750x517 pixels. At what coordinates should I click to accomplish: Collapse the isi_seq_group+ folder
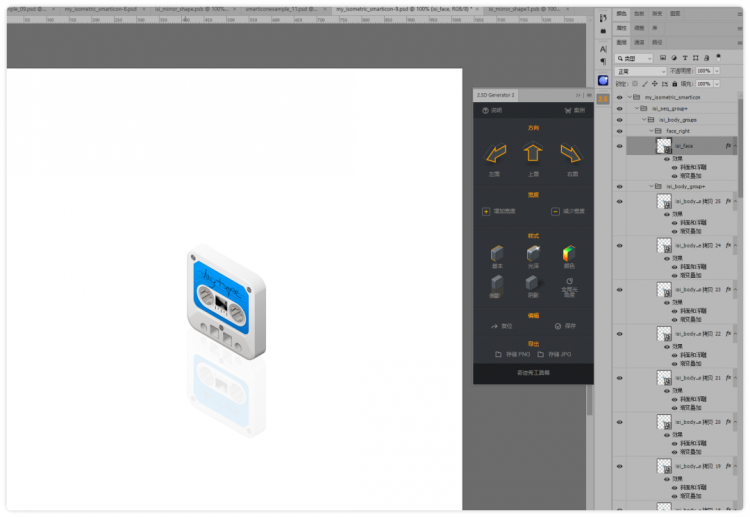pos(637,109)
